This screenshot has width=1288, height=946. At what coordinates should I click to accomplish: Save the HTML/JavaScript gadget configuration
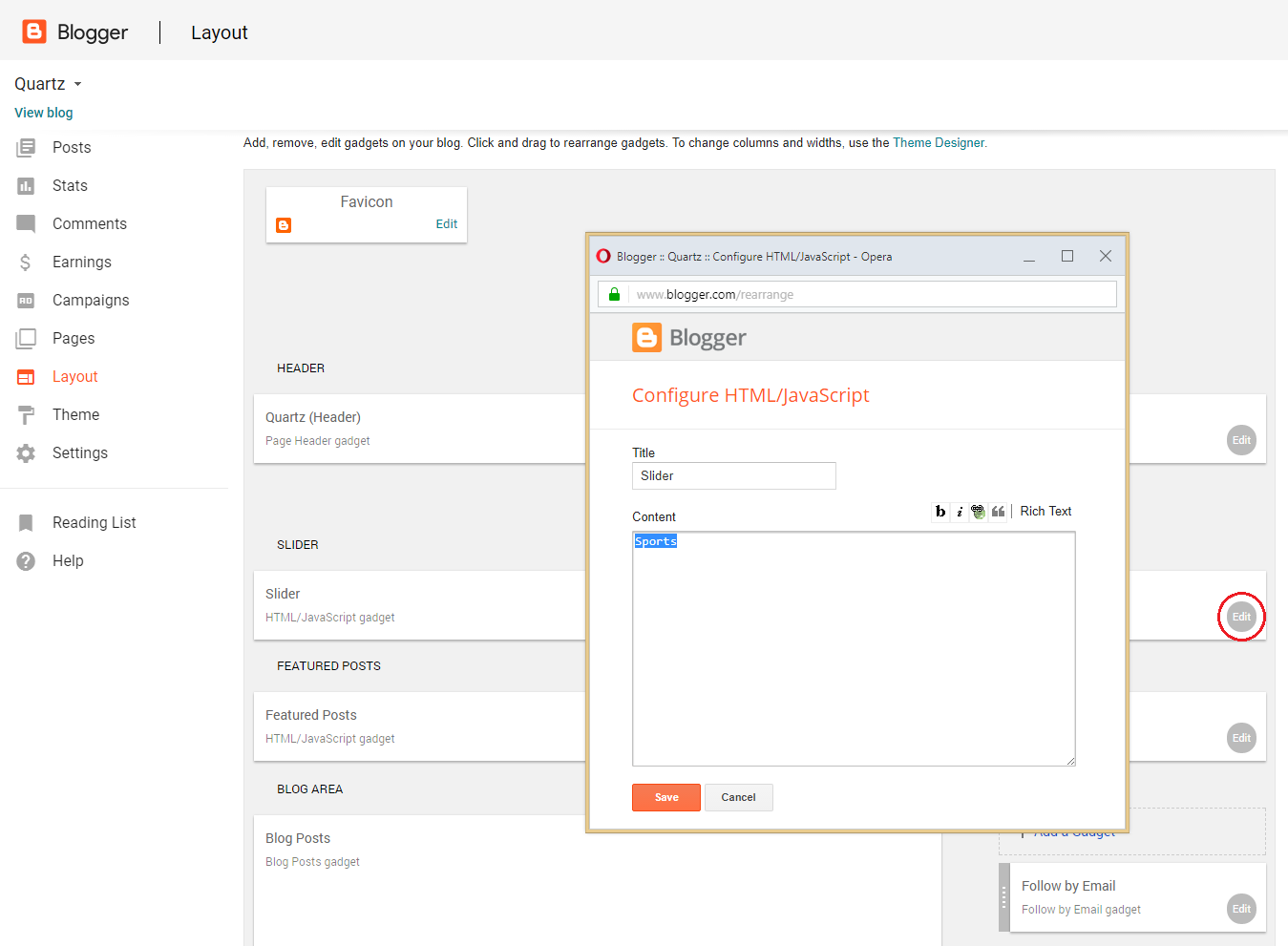(x=666, y=797)
